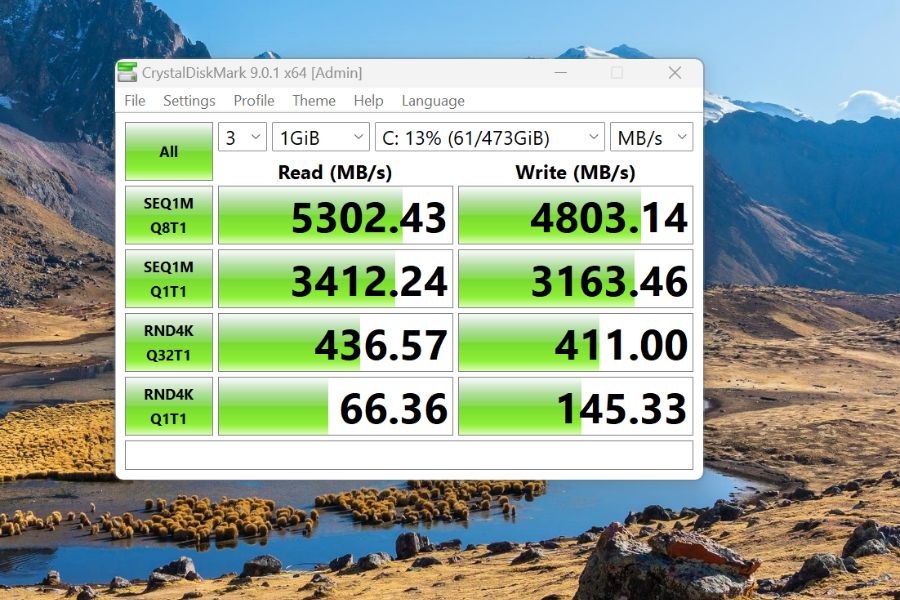Open the Help menu
The width and height of the screenshot is (900, 600).
click(368, 100)
